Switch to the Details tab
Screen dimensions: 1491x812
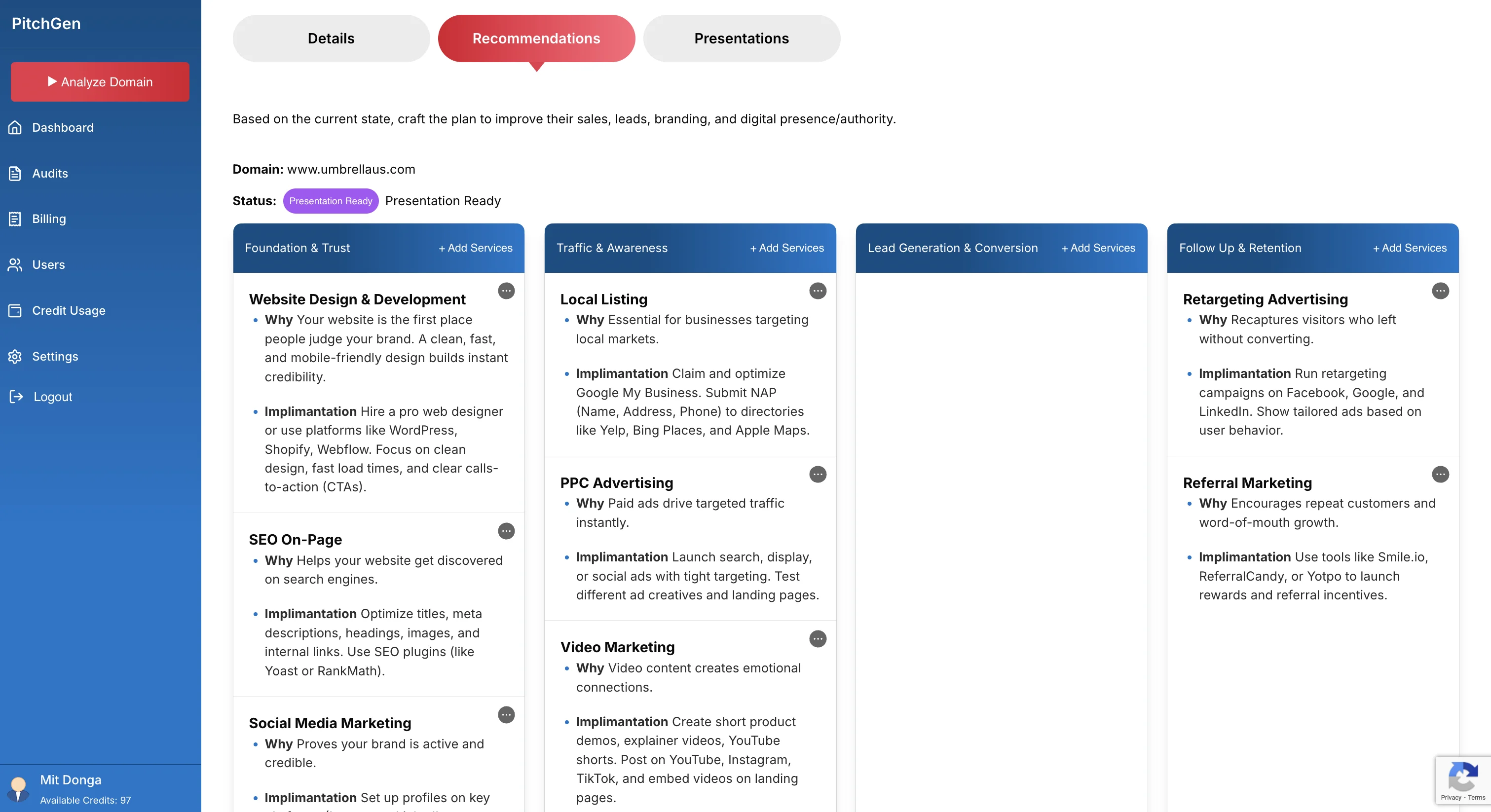pyautogui.click(x=331, y=38)
